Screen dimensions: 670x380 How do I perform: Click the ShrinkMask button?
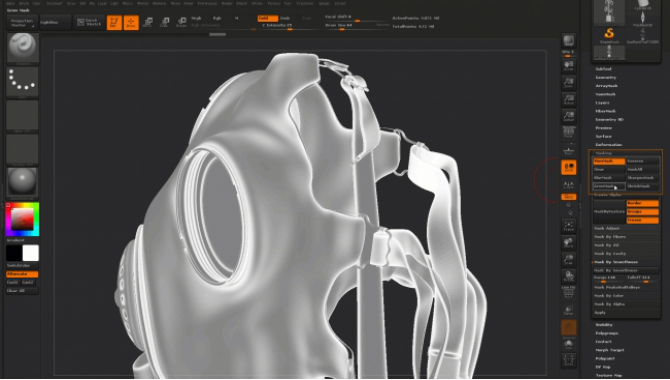643,186
